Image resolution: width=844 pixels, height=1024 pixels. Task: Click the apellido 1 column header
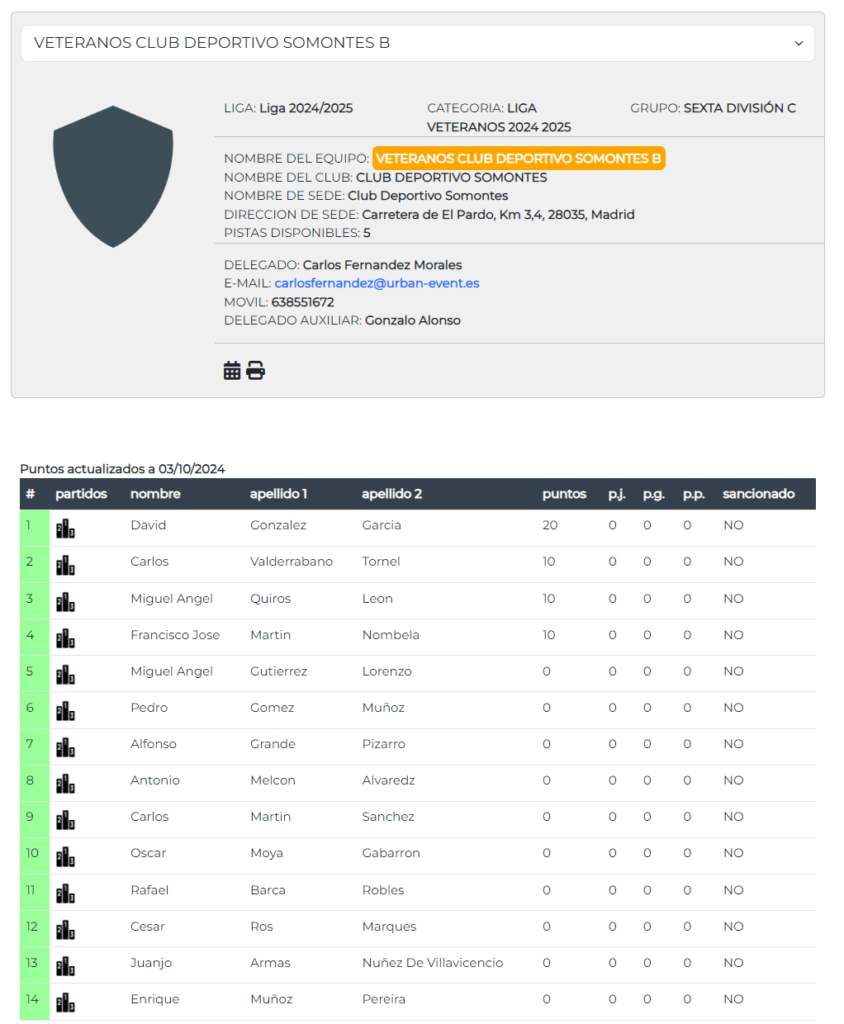(x=278, y=494)
